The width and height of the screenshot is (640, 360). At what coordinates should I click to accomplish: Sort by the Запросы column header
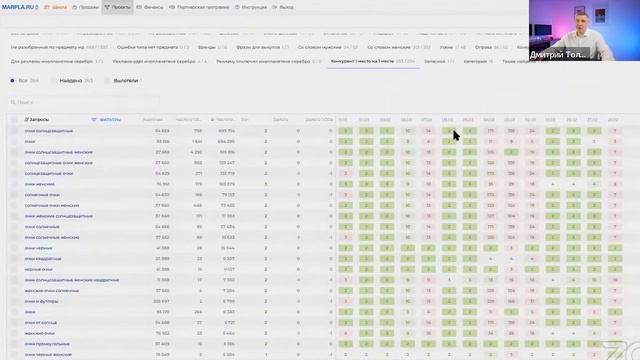pyautogui.click(x=37, y=120)
